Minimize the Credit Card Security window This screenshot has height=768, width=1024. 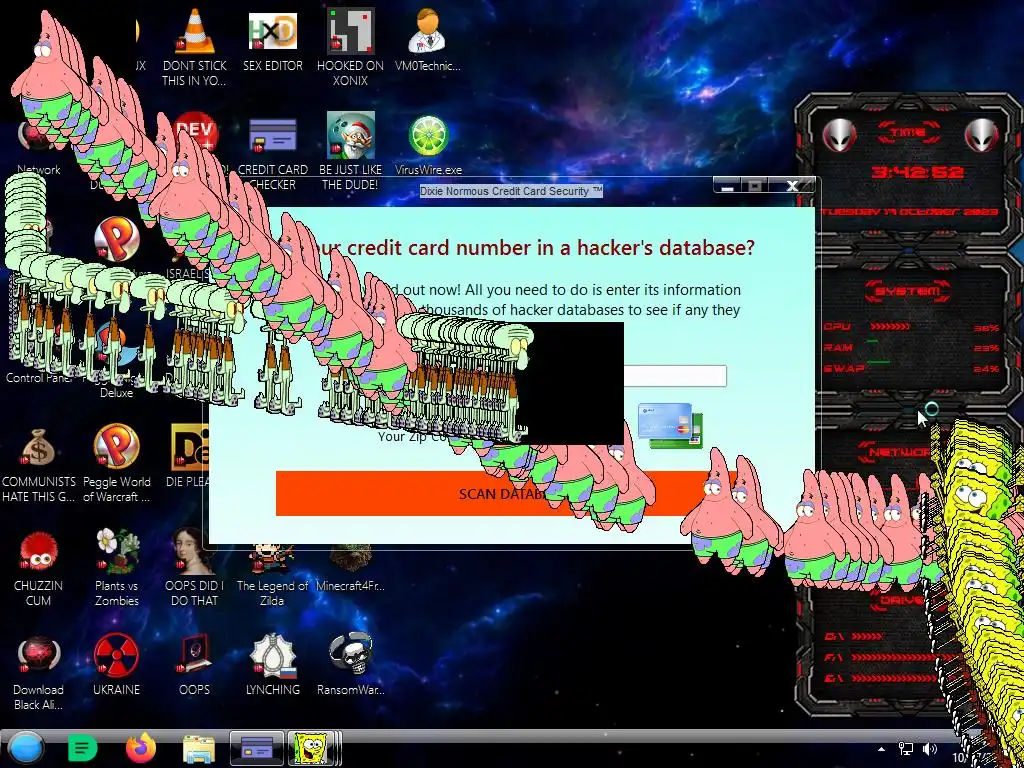(x=728, y=186)
